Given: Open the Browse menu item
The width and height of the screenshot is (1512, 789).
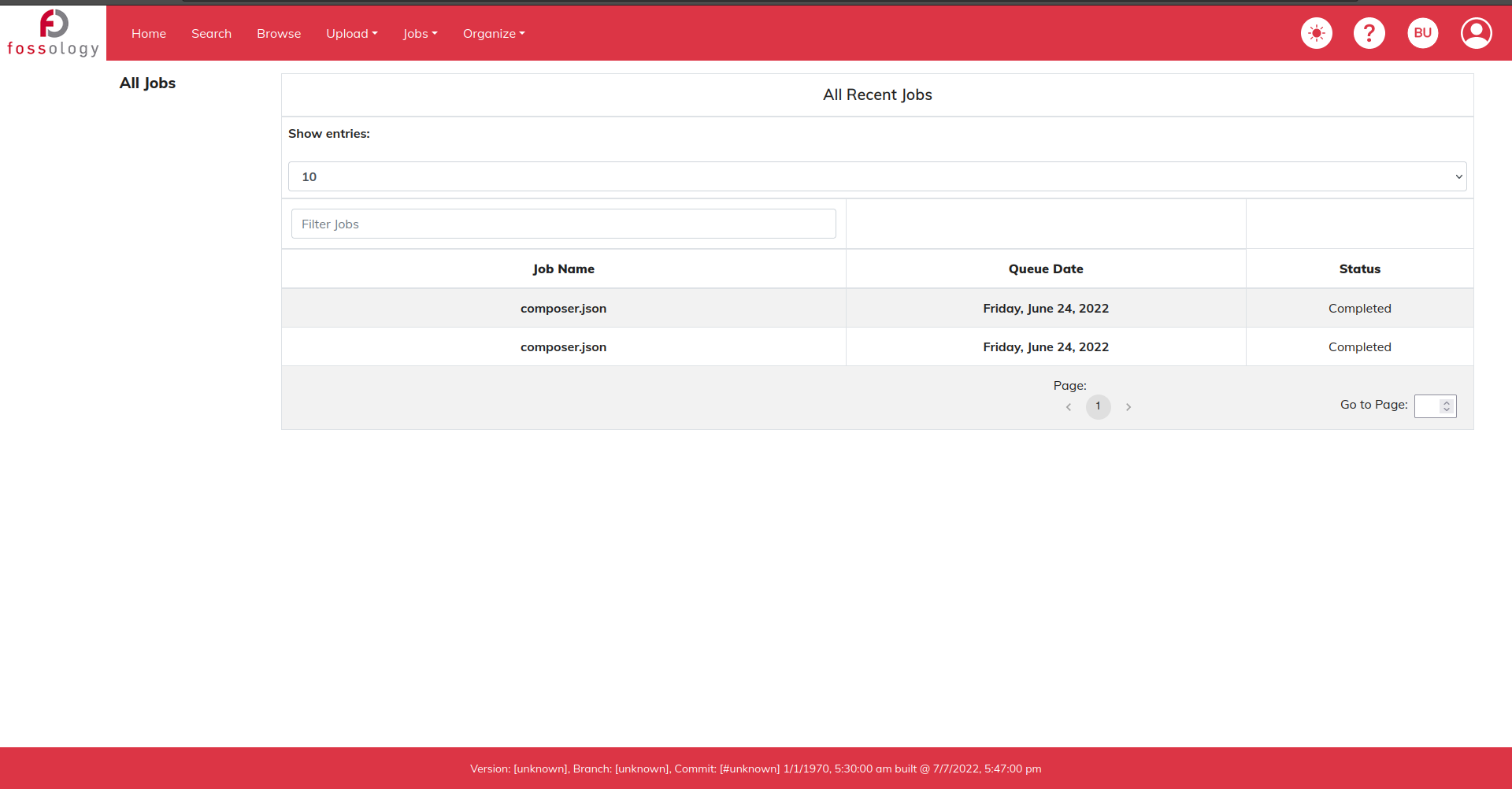Looking at the screenshot, I should pos(279,34).
